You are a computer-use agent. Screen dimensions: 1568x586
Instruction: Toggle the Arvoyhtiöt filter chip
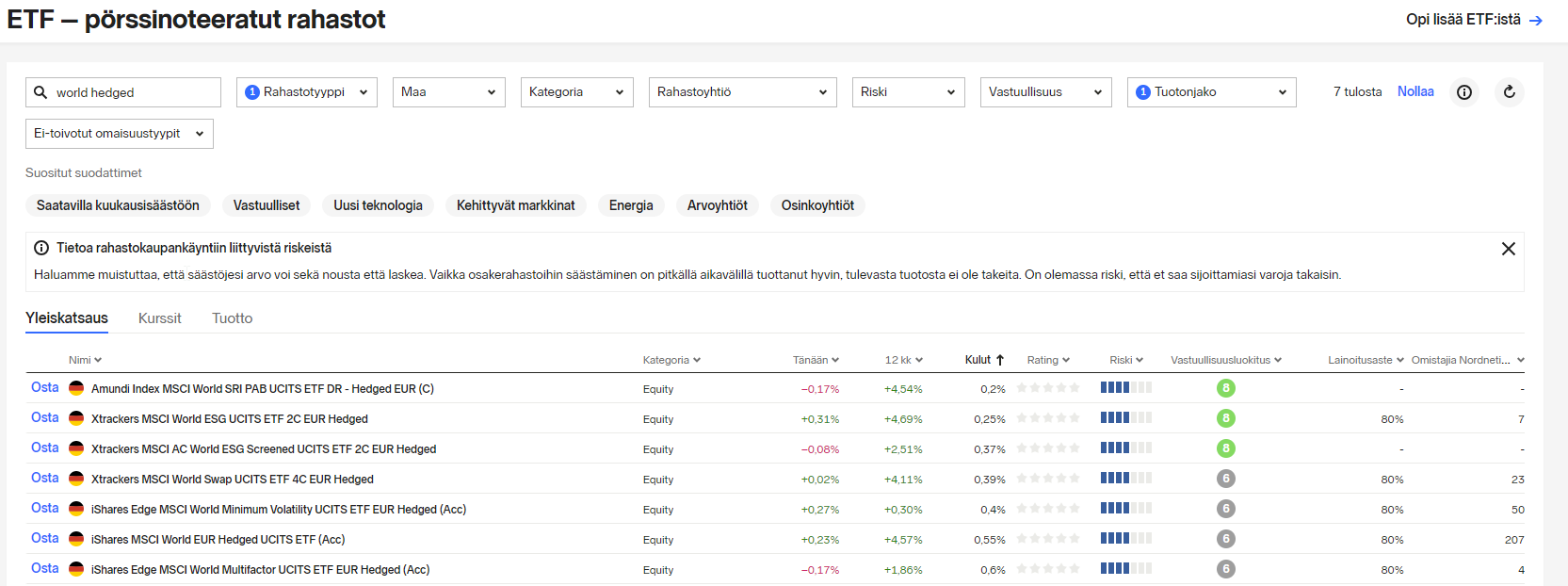(718, 205)
